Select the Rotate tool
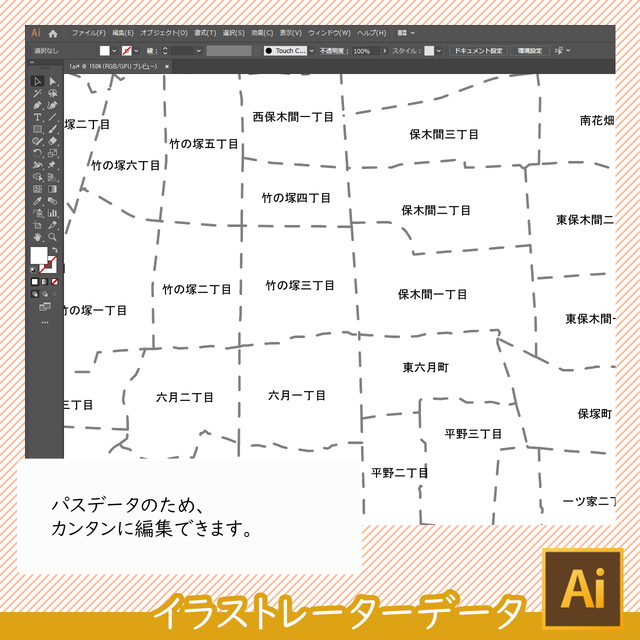Image resolution: width=640 pixels, height=640 pixels. pos(38,153)
